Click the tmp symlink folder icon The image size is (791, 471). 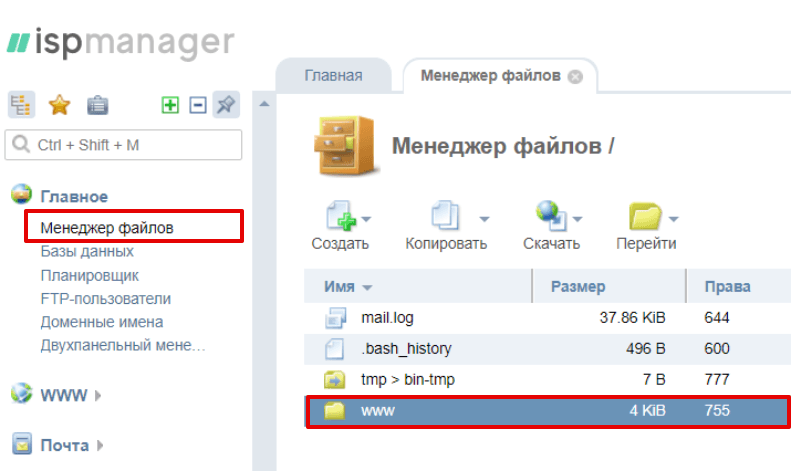334,379
